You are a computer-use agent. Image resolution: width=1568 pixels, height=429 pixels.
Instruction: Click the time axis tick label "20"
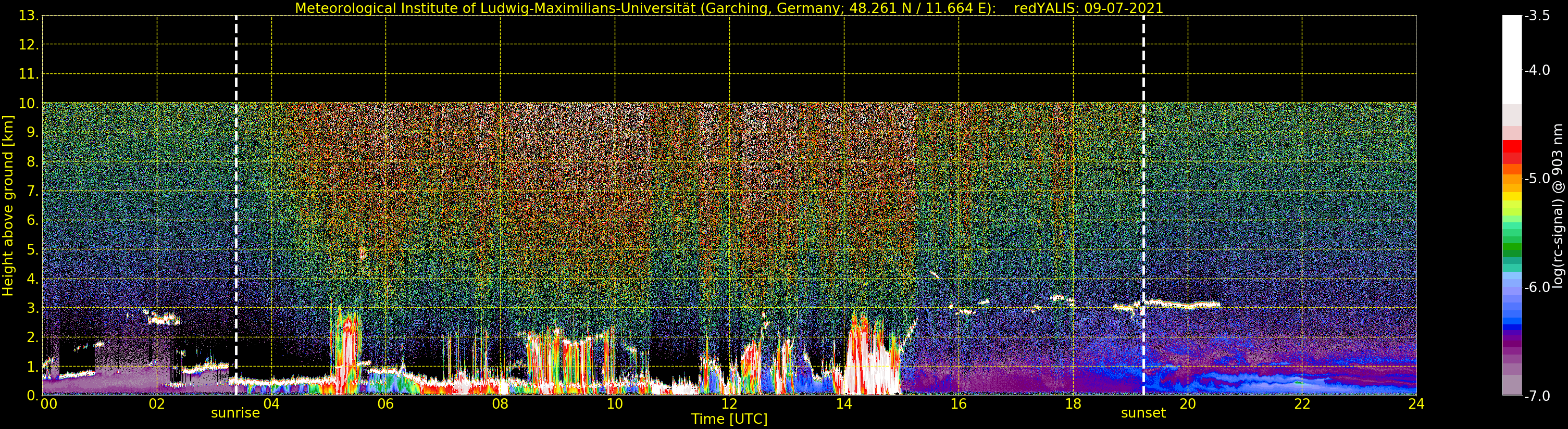1188,403
